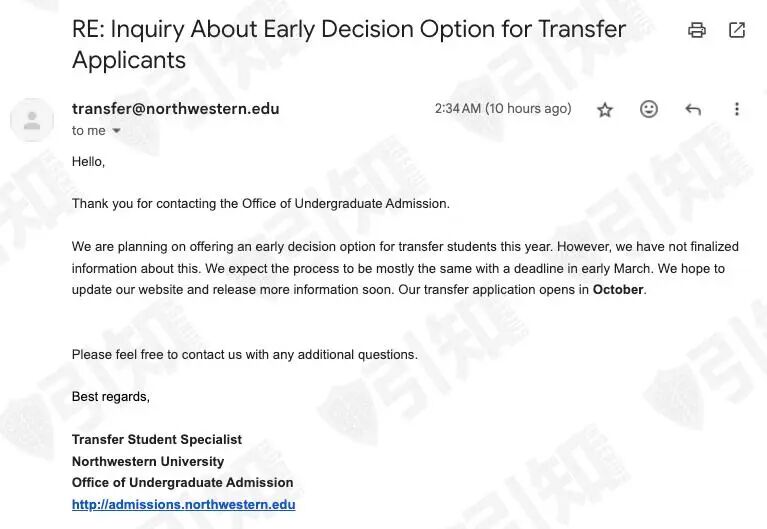Click the "to me" recipient text
The width and height of the screenshot is (767, 529).
point(89,131)
